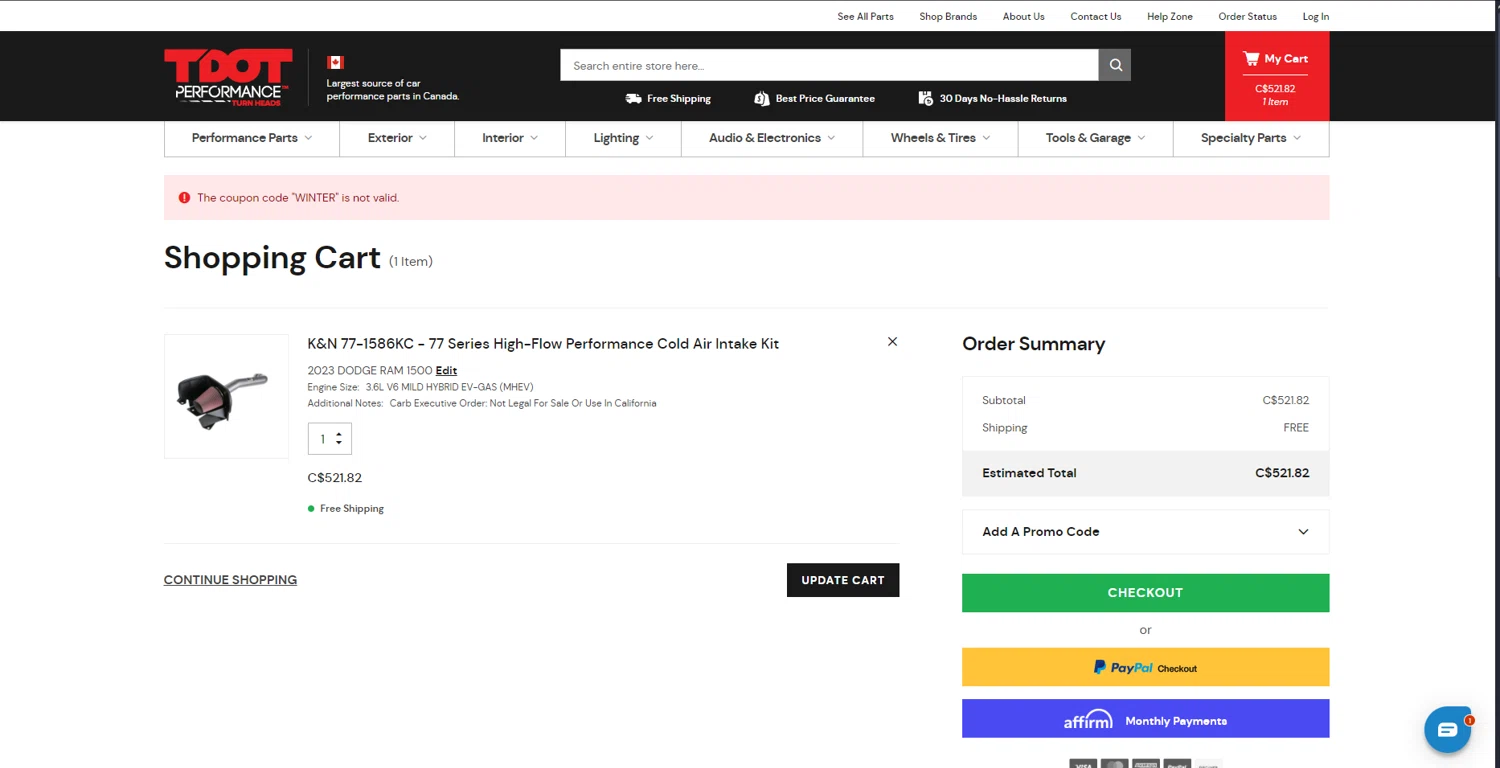Open the chat support bubble
Image resolution: width=1500 pixels, height=768 pixels.
[x=1447, y=730]
